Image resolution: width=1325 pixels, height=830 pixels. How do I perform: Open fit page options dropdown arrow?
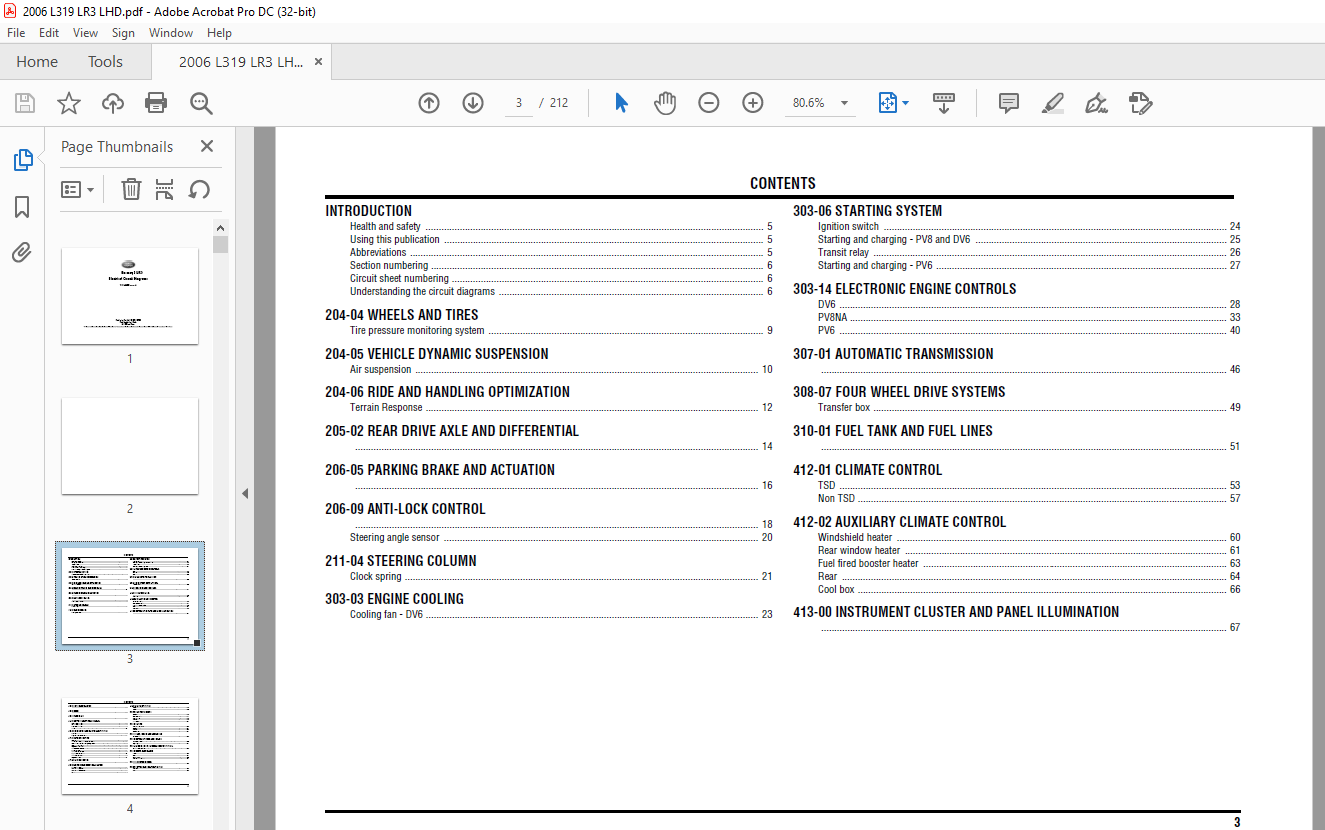pos(906,103)
